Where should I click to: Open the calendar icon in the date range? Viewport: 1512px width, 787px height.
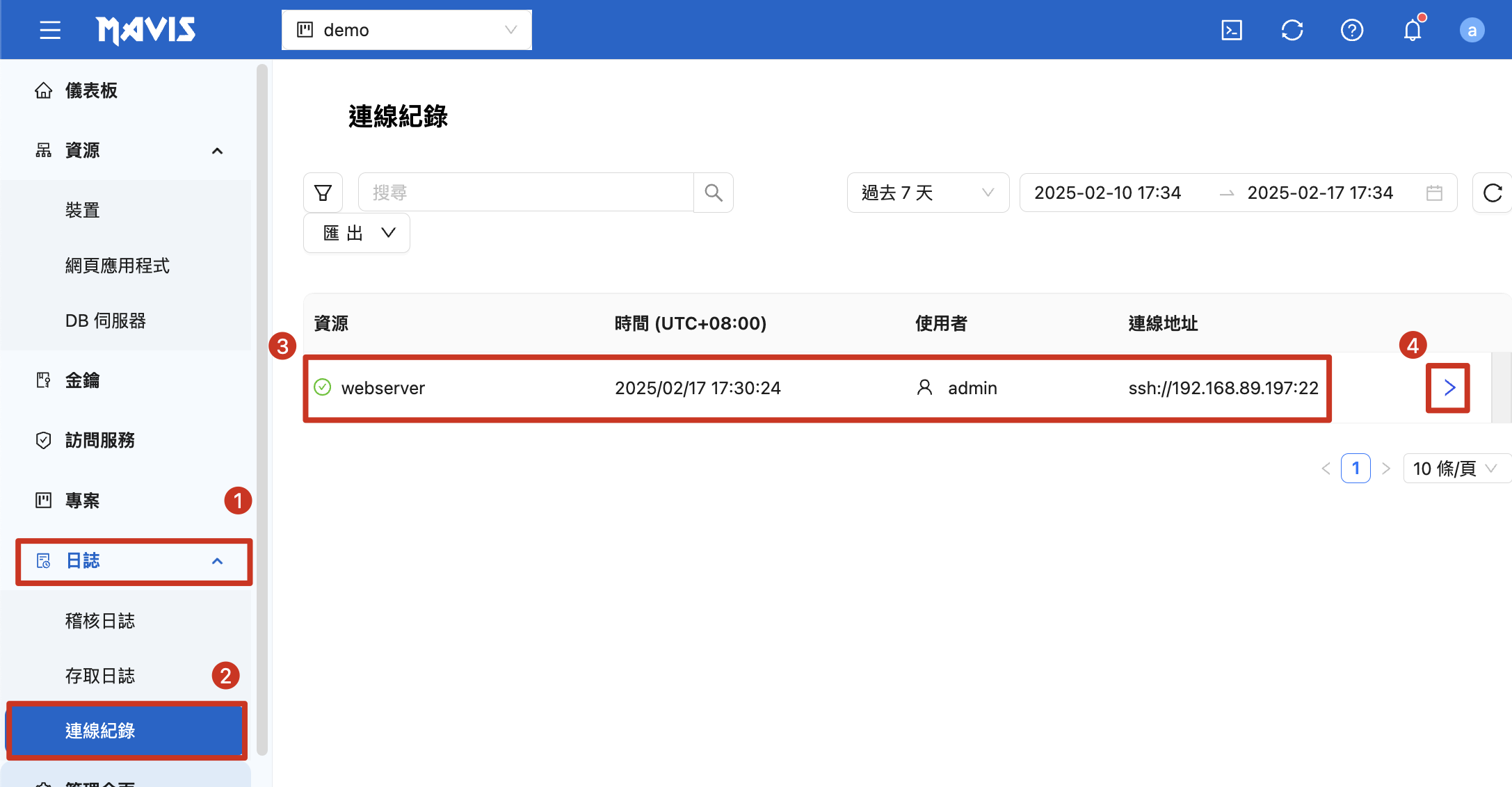point(1434,193)
